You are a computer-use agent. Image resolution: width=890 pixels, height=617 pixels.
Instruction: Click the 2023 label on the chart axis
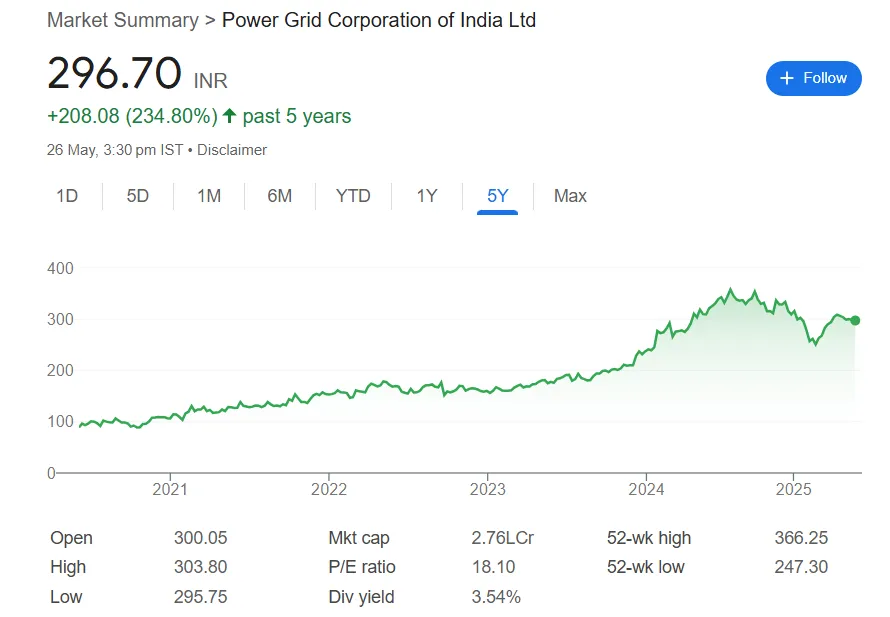pyautogui.click(x=487, y=489)
